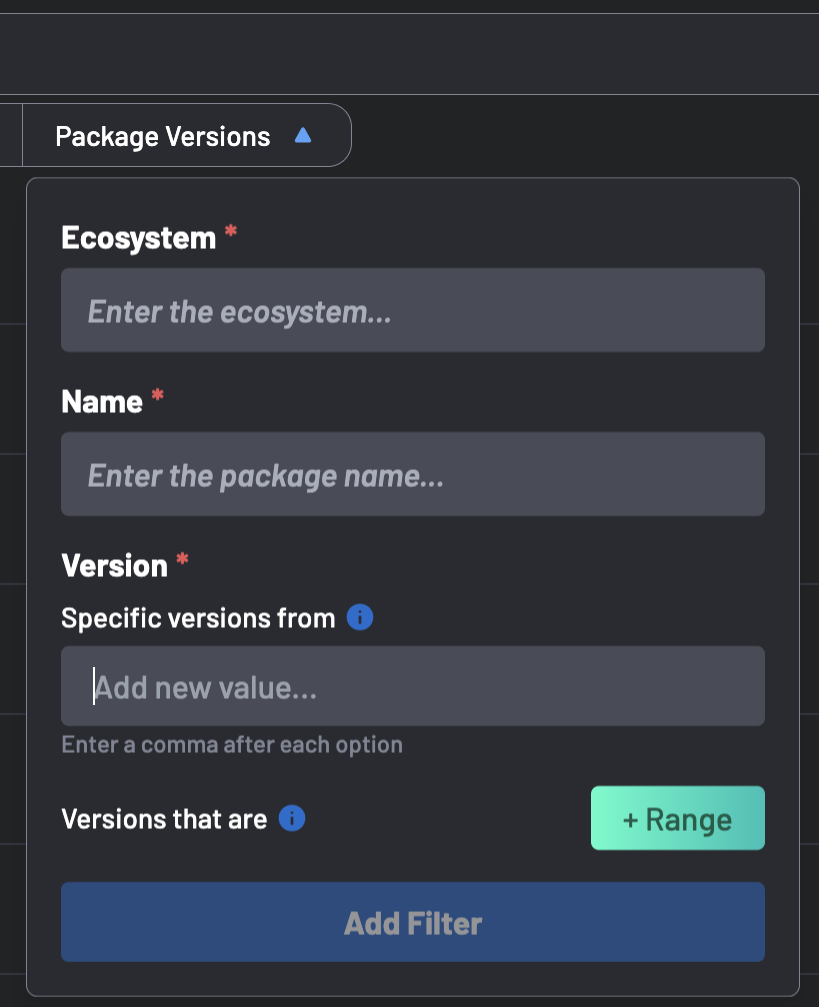Collapse the Package Versions blue triangle arrow

(303, 135)
